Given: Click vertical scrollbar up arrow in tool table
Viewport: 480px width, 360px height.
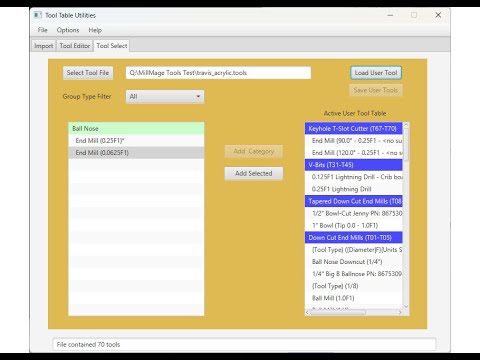Looking at the screenshot, I should coord(406,125).
